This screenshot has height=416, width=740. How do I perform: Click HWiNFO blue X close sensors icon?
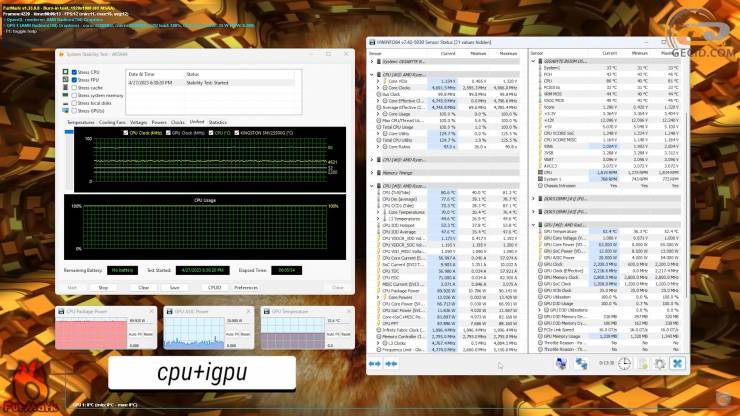[x=677, y=363]
